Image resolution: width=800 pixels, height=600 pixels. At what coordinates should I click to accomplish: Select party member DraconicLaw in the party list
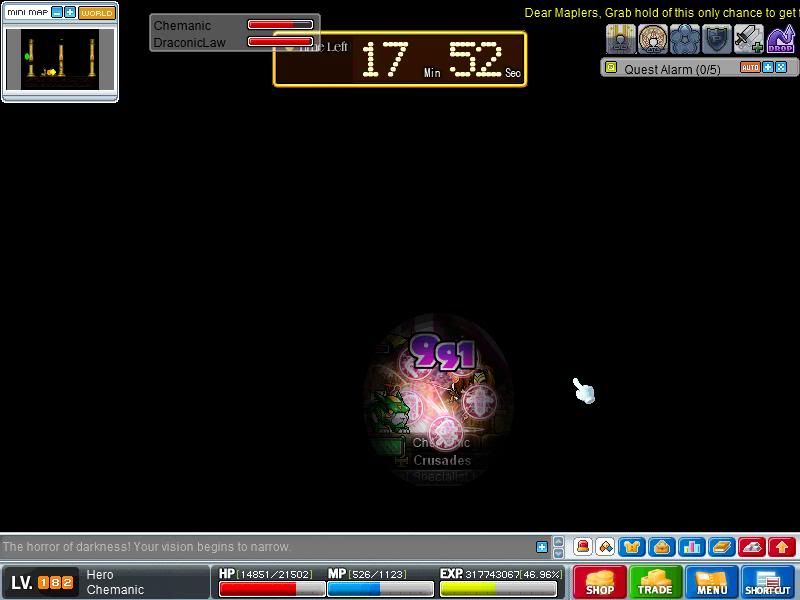pyautogui.click(x=189, y=43)
